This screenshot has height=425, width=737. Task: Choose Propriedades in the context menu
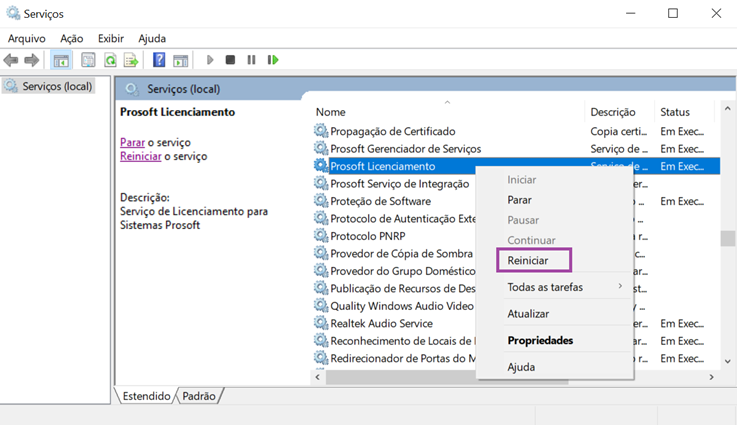click(540, 340)
